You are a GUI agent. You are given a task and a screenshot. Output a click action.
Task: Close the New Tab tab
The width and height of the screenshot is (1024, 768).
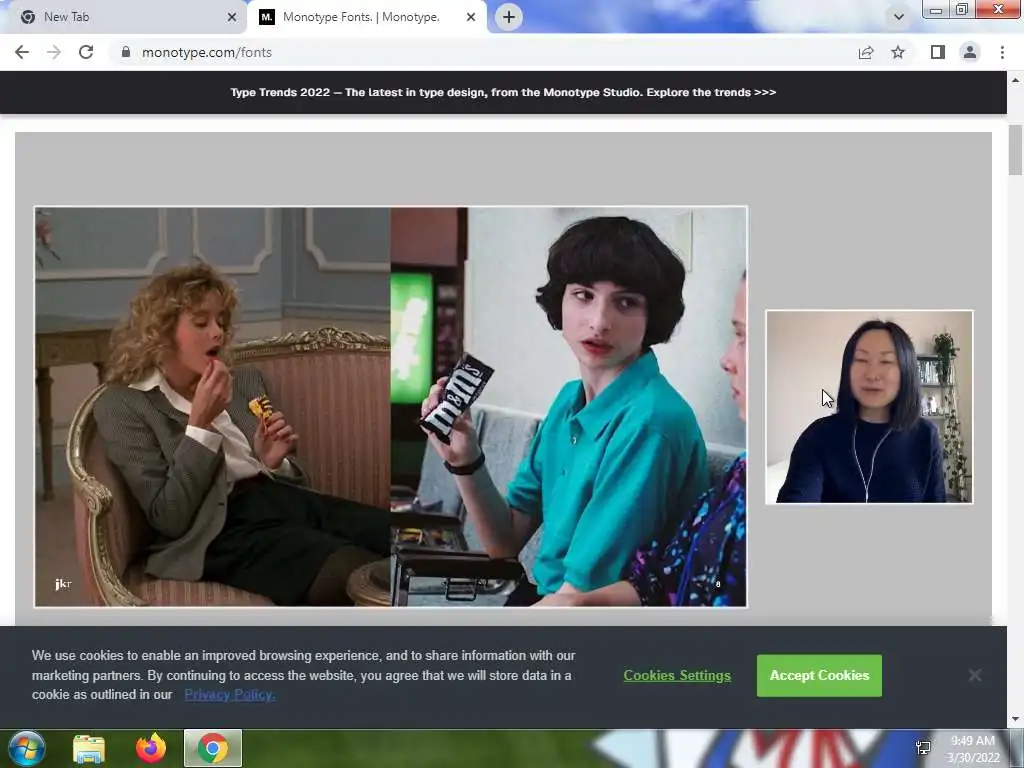coord(232,17)
